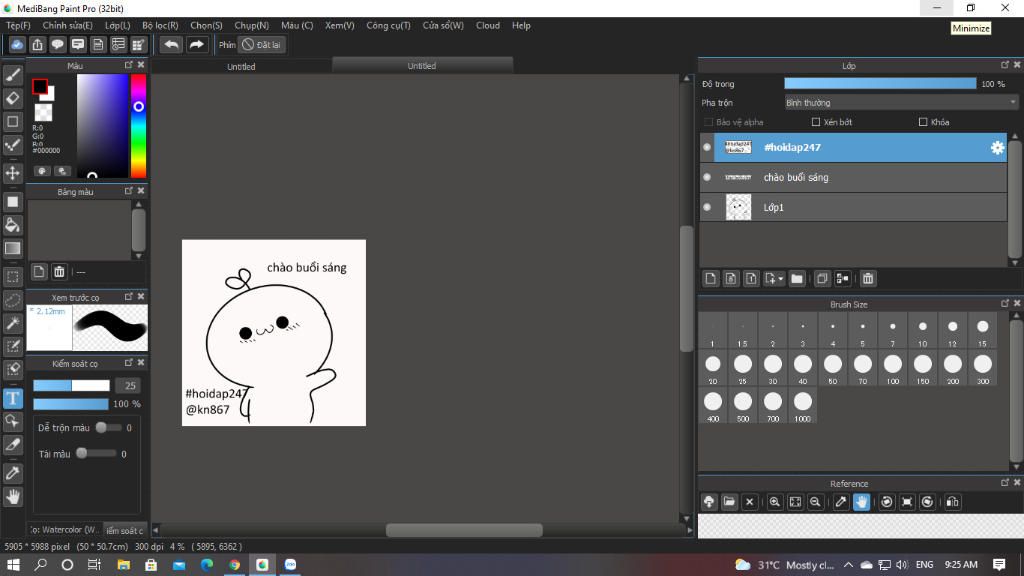This screenshot has width=1024, height=576.
Task: Float the Reference panel
Action: 1005,483
